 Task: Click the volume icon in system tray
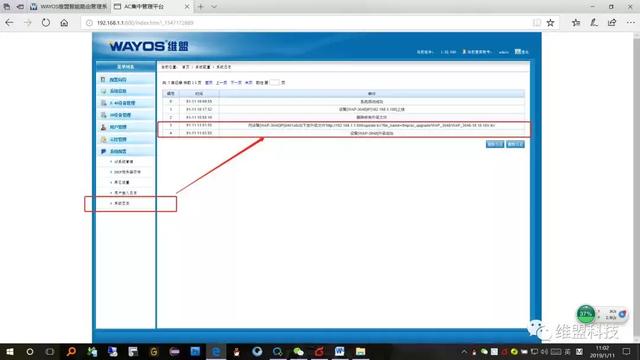click(544, 351)
